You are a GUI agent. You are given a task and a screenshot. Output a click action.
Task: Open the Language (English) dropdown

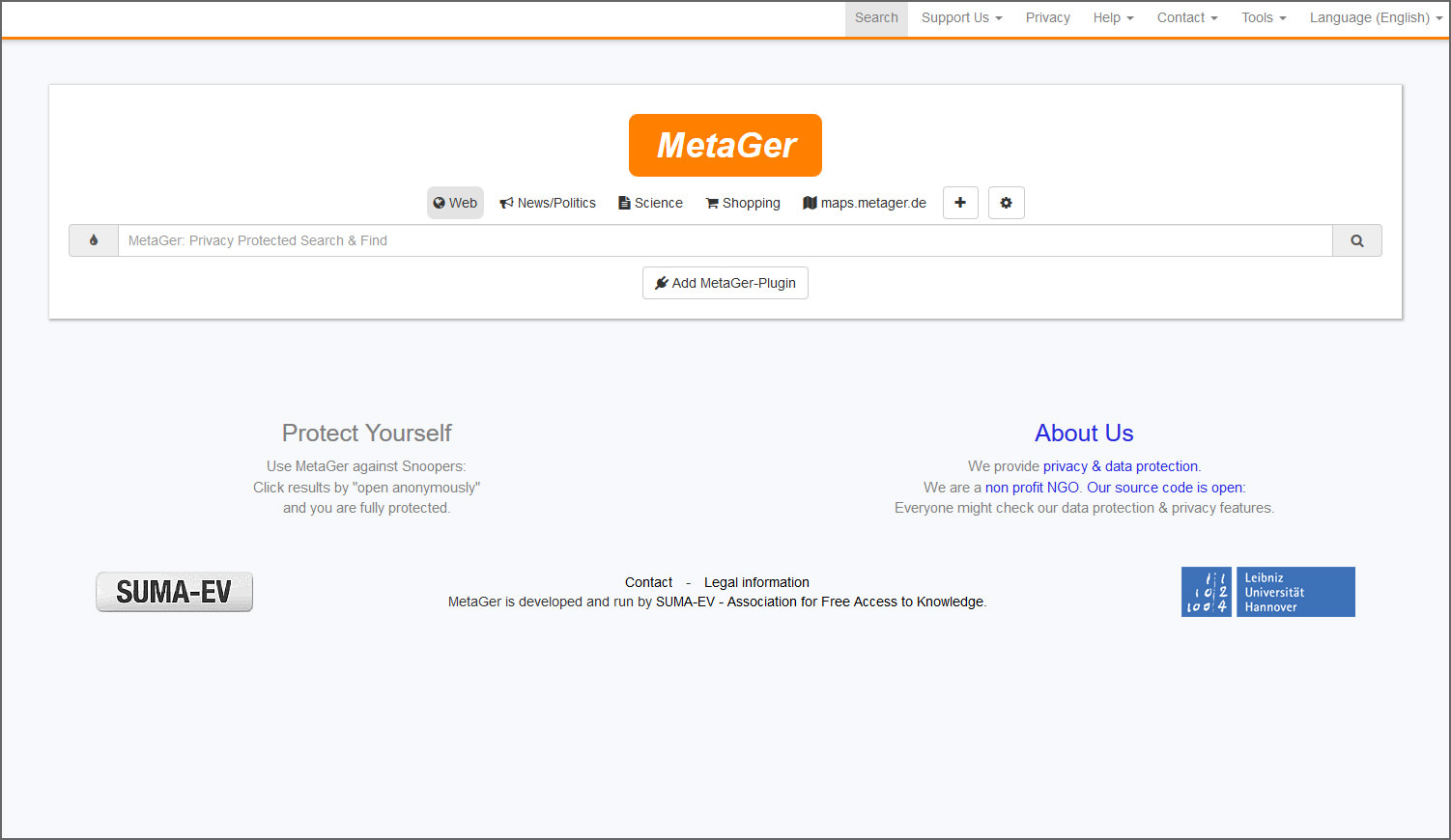(x=1376, y=17)
